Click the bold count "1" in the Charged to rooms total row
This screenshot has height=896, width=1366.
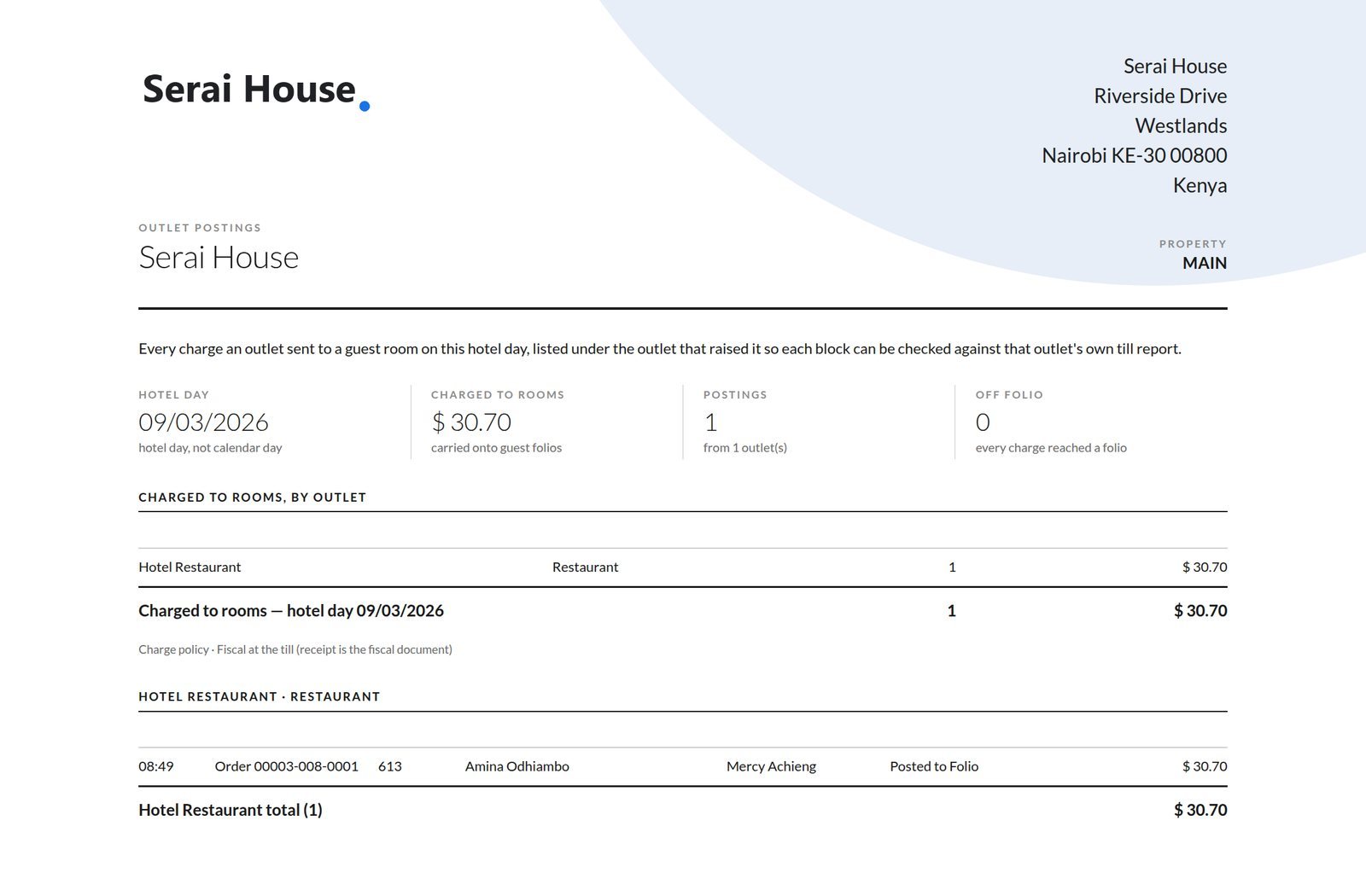tap(951, 611)
